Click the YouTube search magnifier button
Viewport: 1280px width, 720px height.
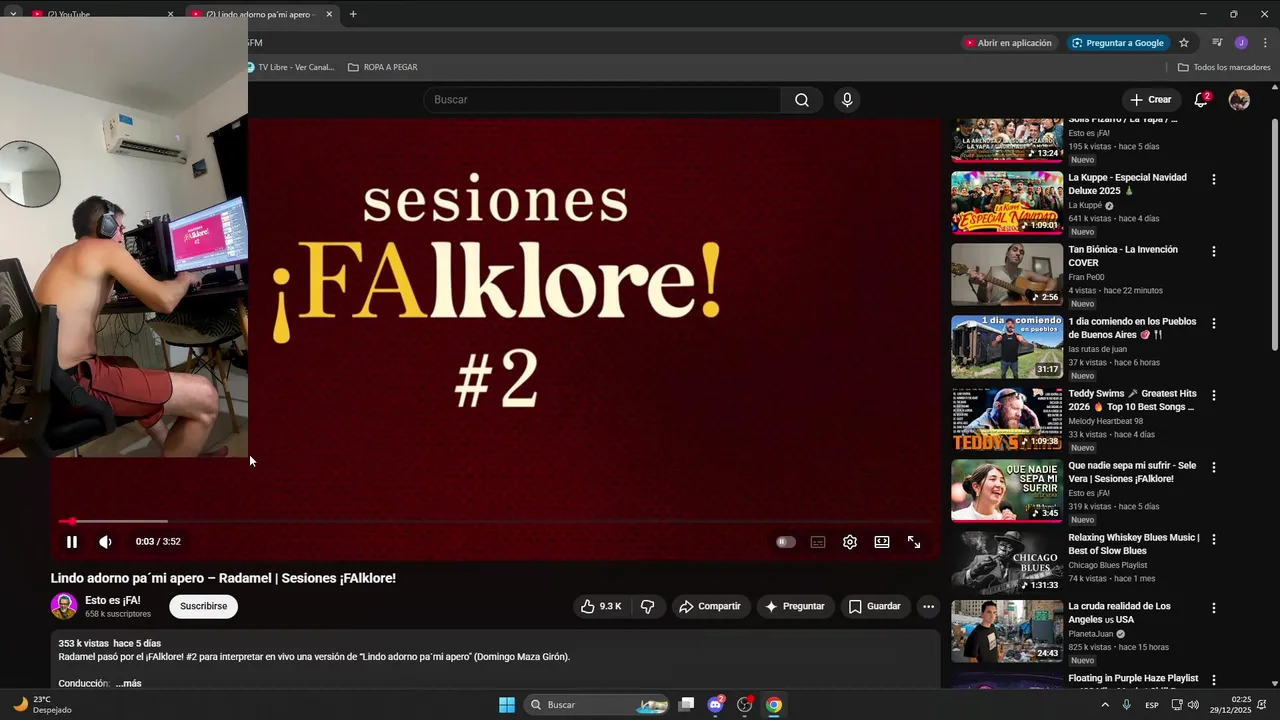point(802,100)
